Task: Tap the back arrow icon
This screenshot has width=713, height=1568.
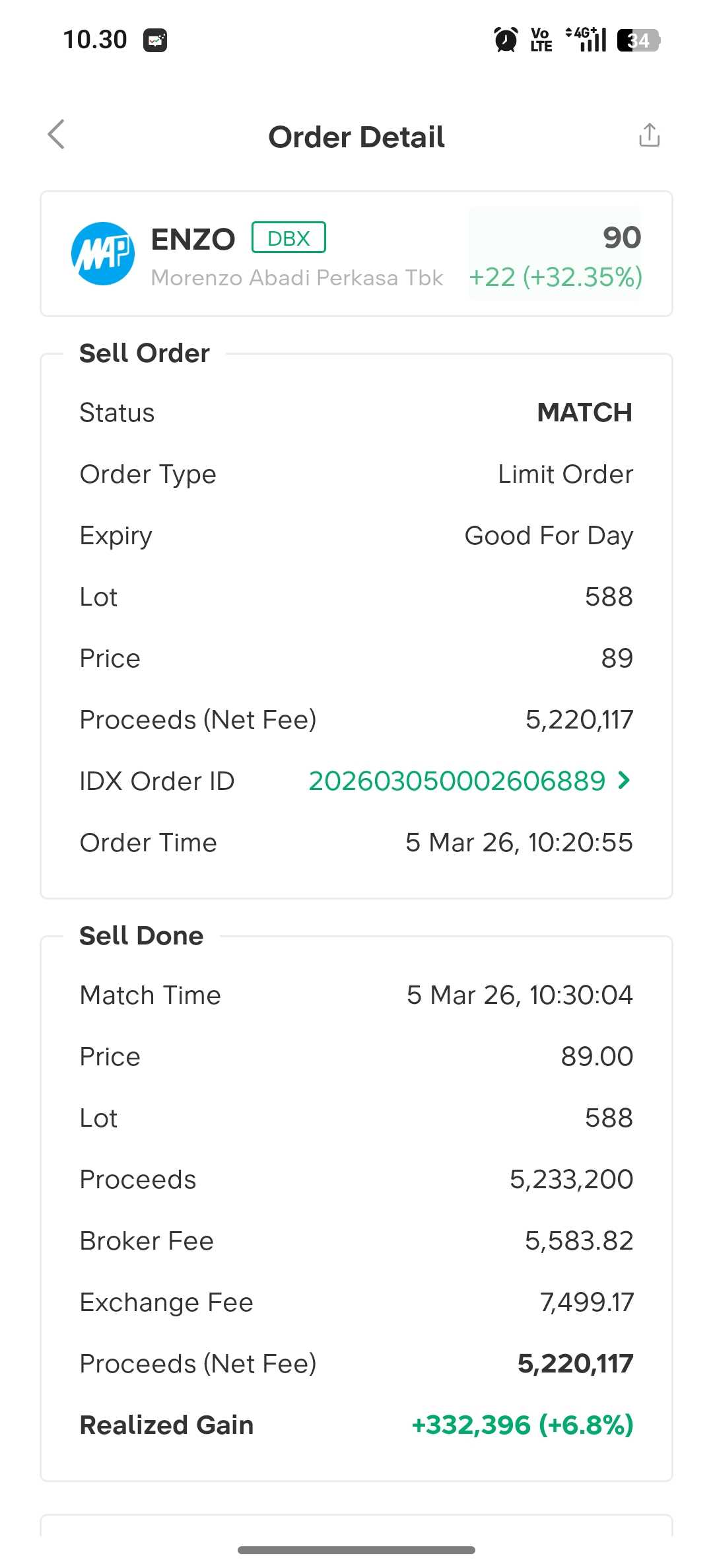Action: 57,135
